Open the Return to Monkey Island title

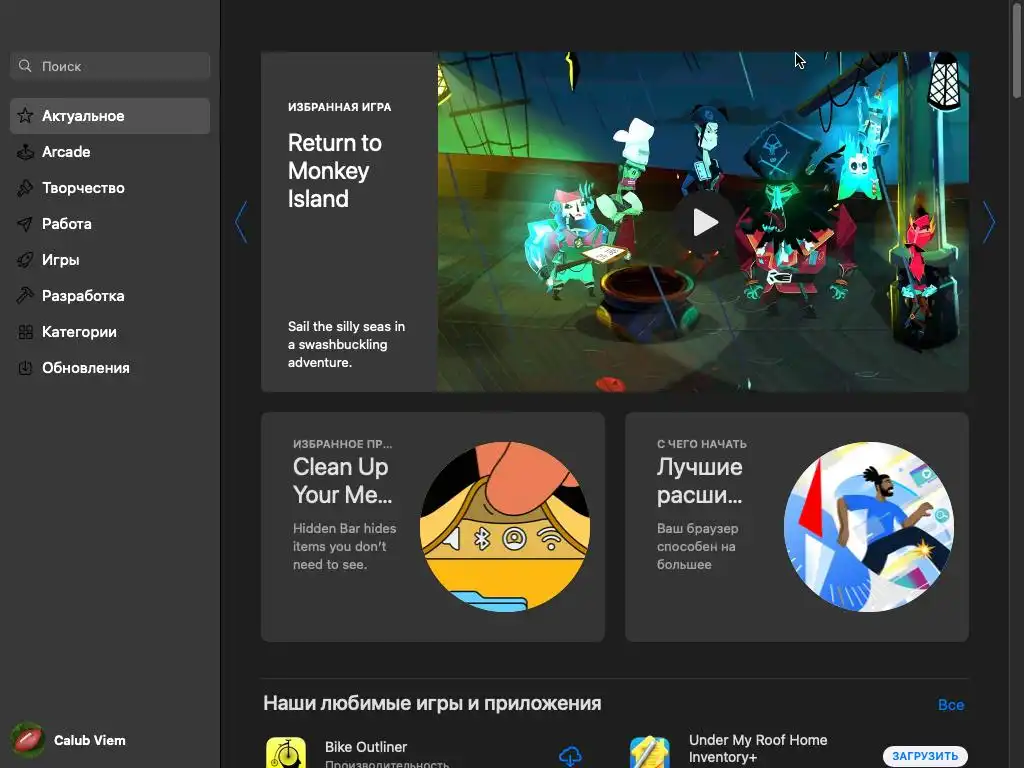(334, 170)
